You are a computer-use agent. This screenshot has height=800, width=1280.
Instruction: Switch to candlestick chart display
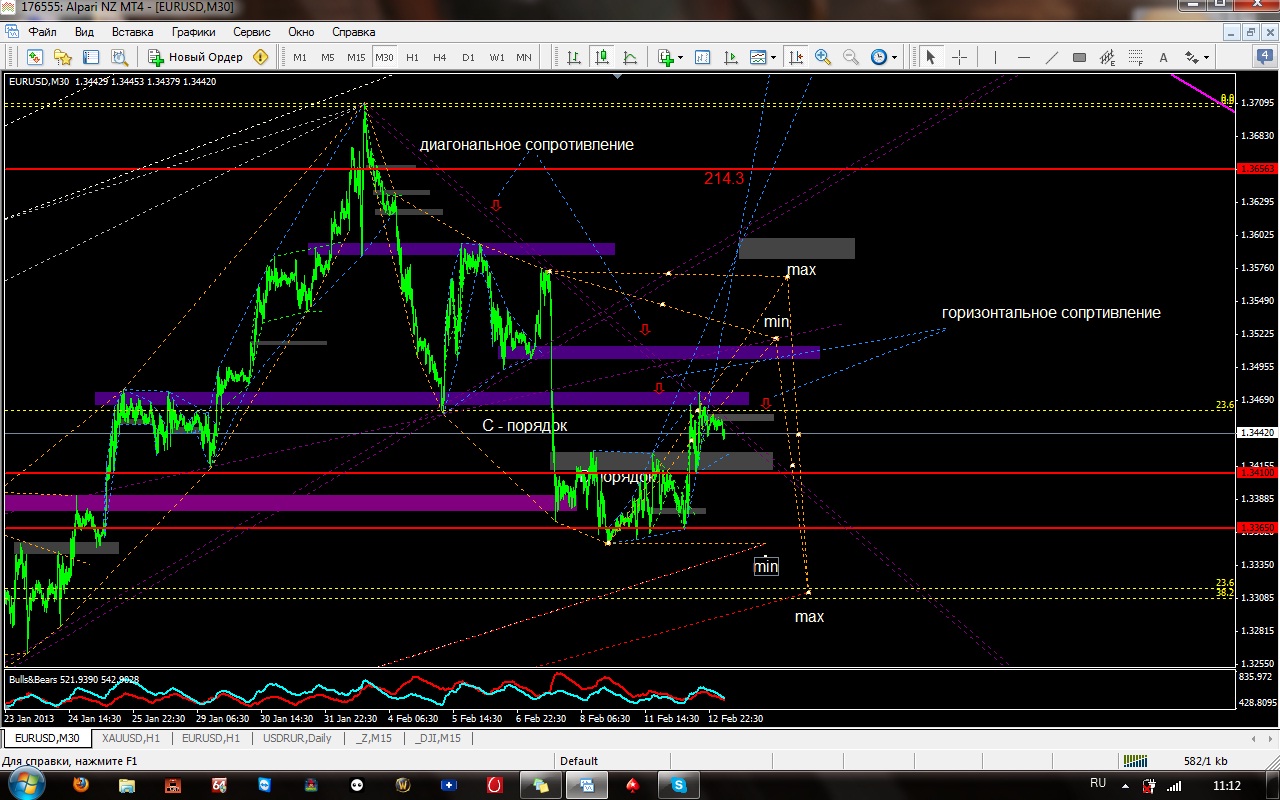click(x=602, y=57)
